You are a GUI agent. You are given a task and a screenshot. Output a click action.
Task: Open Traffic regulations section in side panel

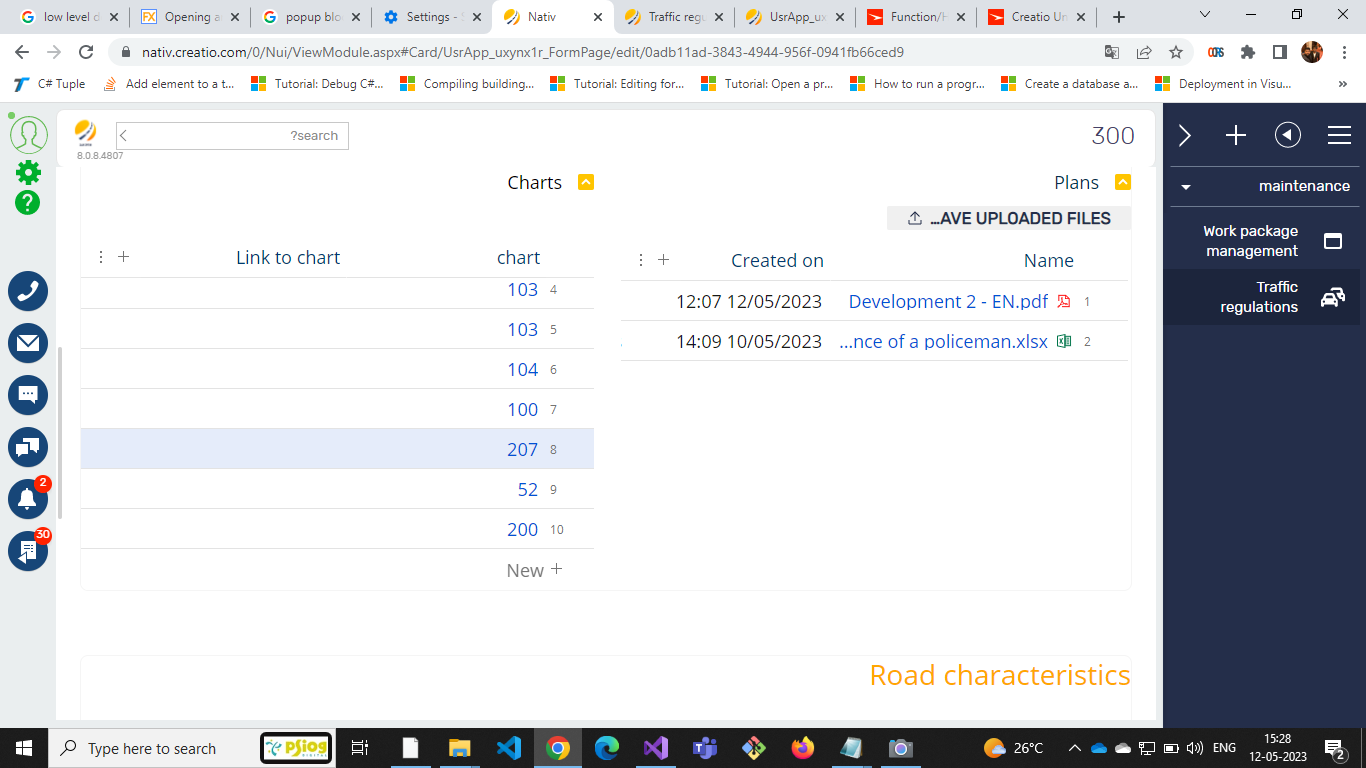pyautogui.click(x=1262, y=297)
